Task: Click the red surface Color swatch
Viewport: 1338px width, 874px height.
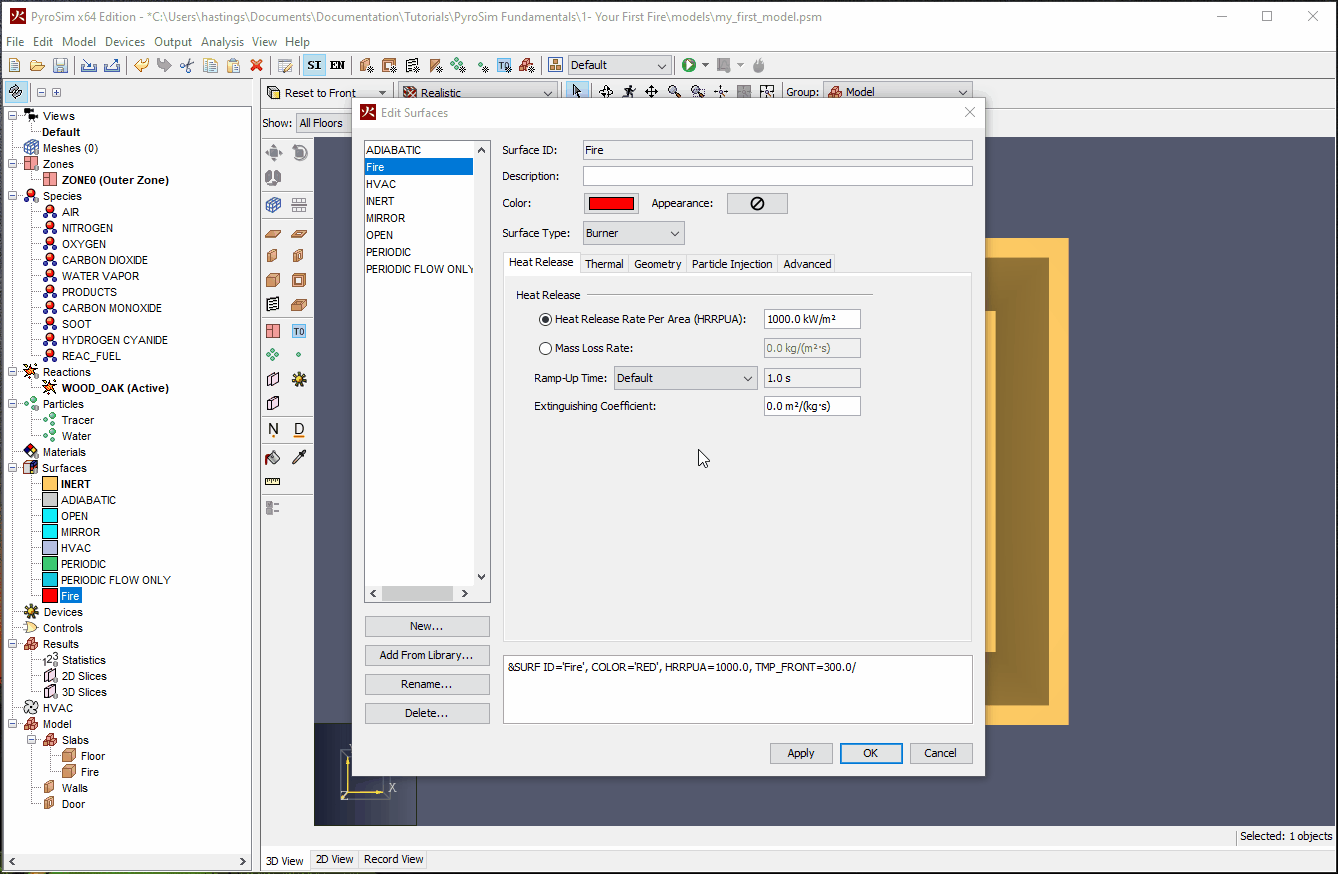Action: (611, 203)
